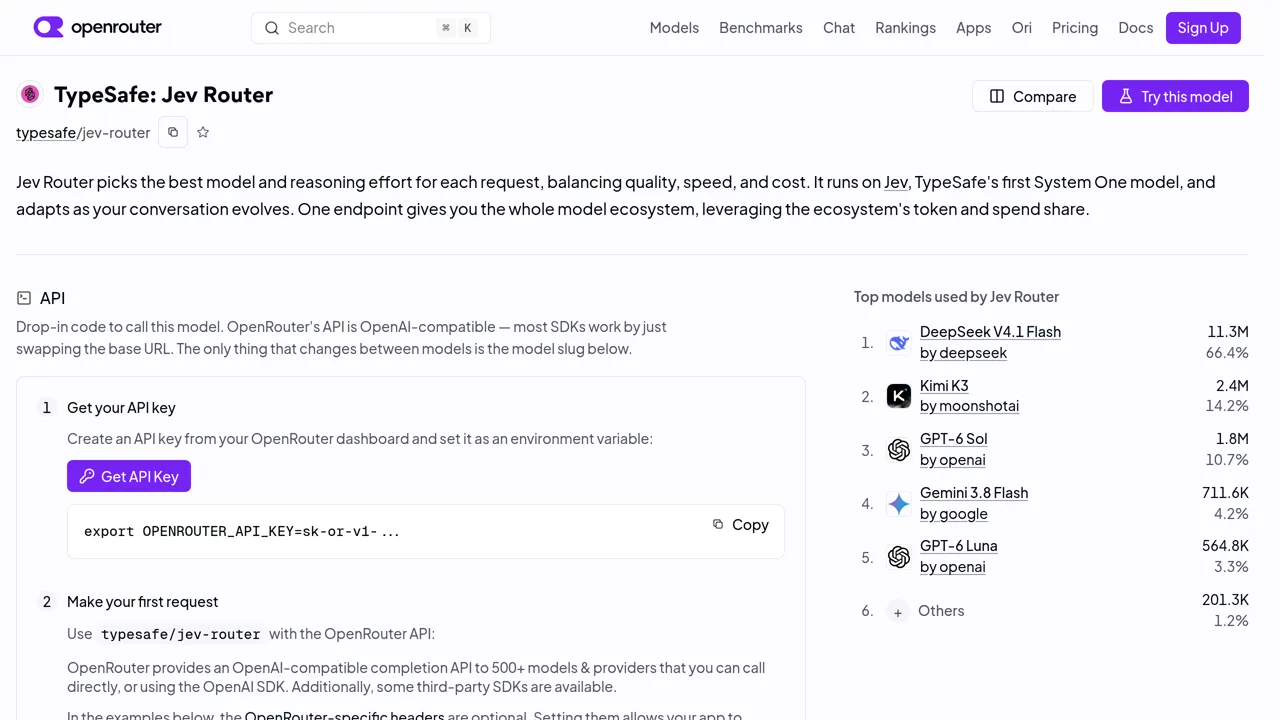Open the by openai link under GPT-6 Luna
This screenshot has width=1280, height=720.
pyautogui.click(x=952, y=567)
